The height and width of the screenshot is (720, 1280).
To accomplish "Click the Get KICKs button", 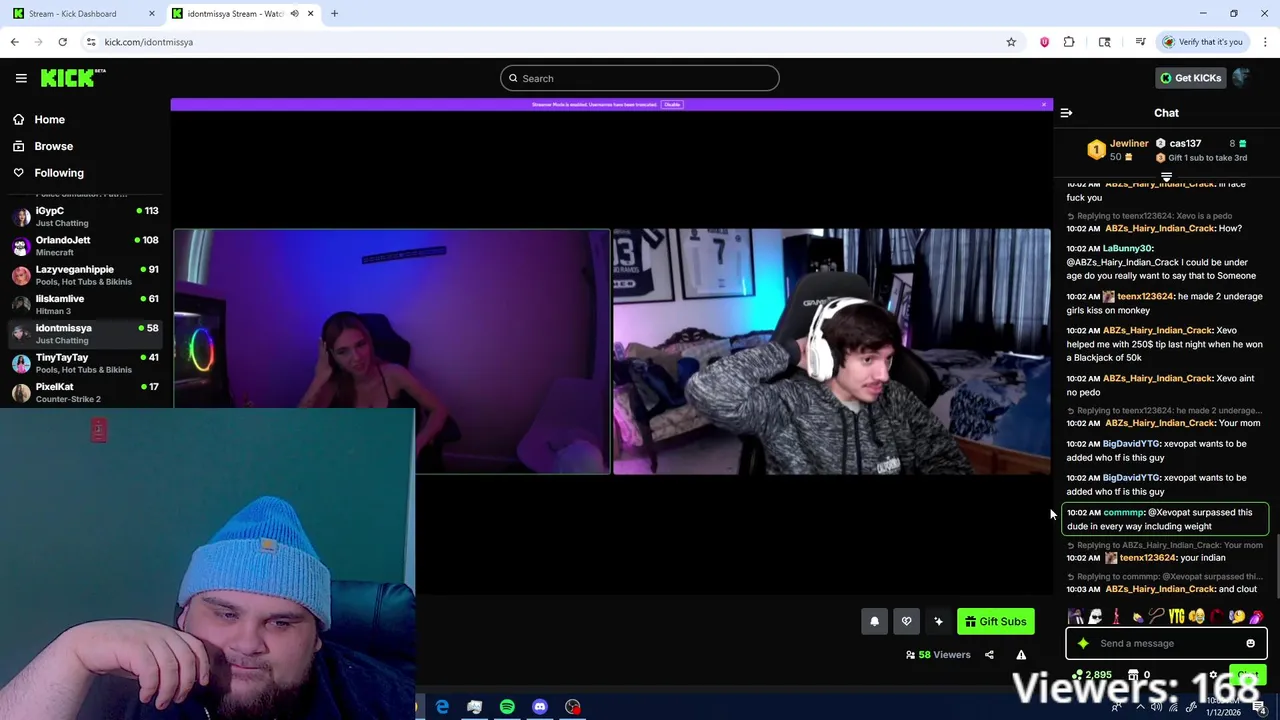I will tap(1189, 78).
